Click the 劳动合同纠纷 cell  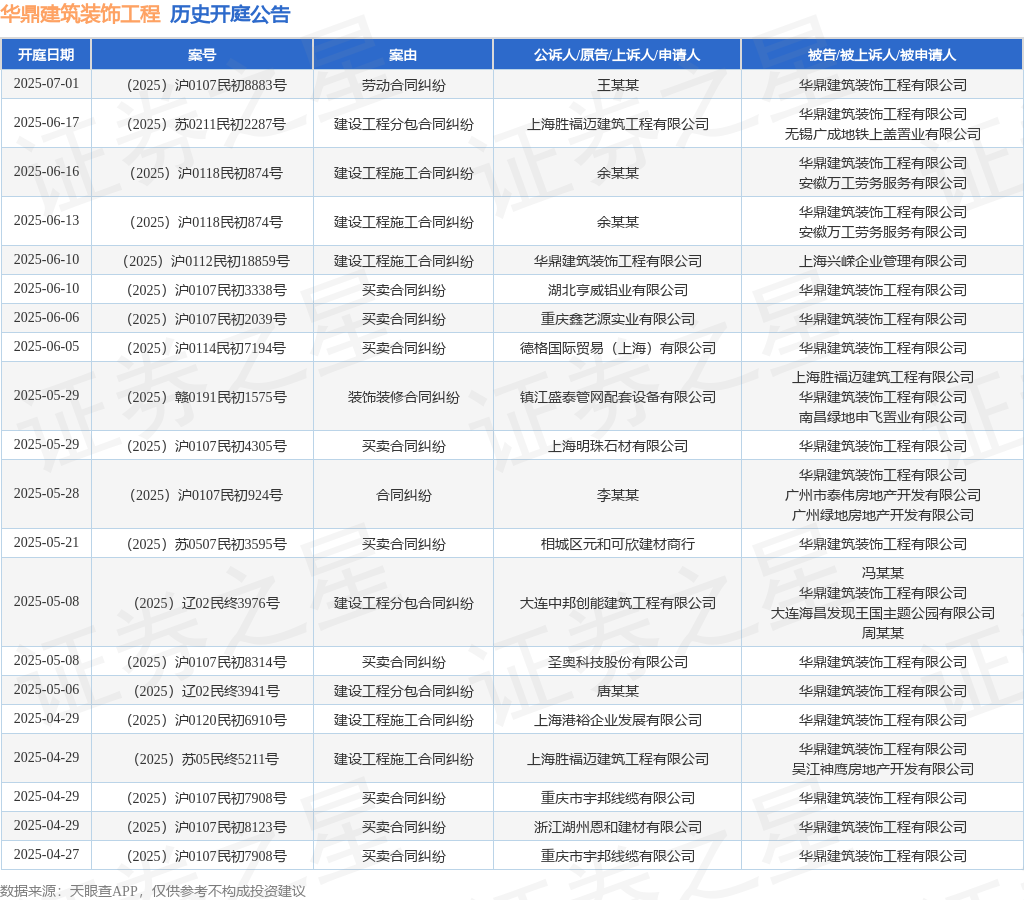[404, 85]
